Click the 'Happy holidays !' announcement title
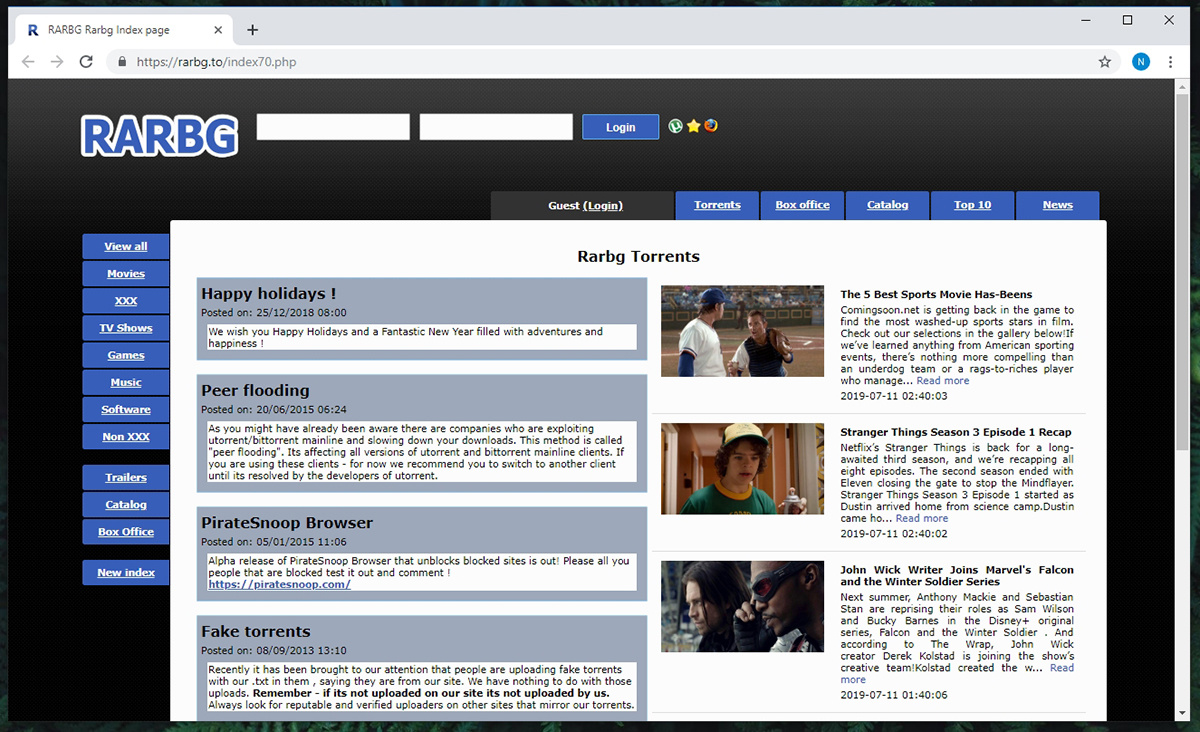1200x732 pixels. pyautogui.click(x=268, y=293)
